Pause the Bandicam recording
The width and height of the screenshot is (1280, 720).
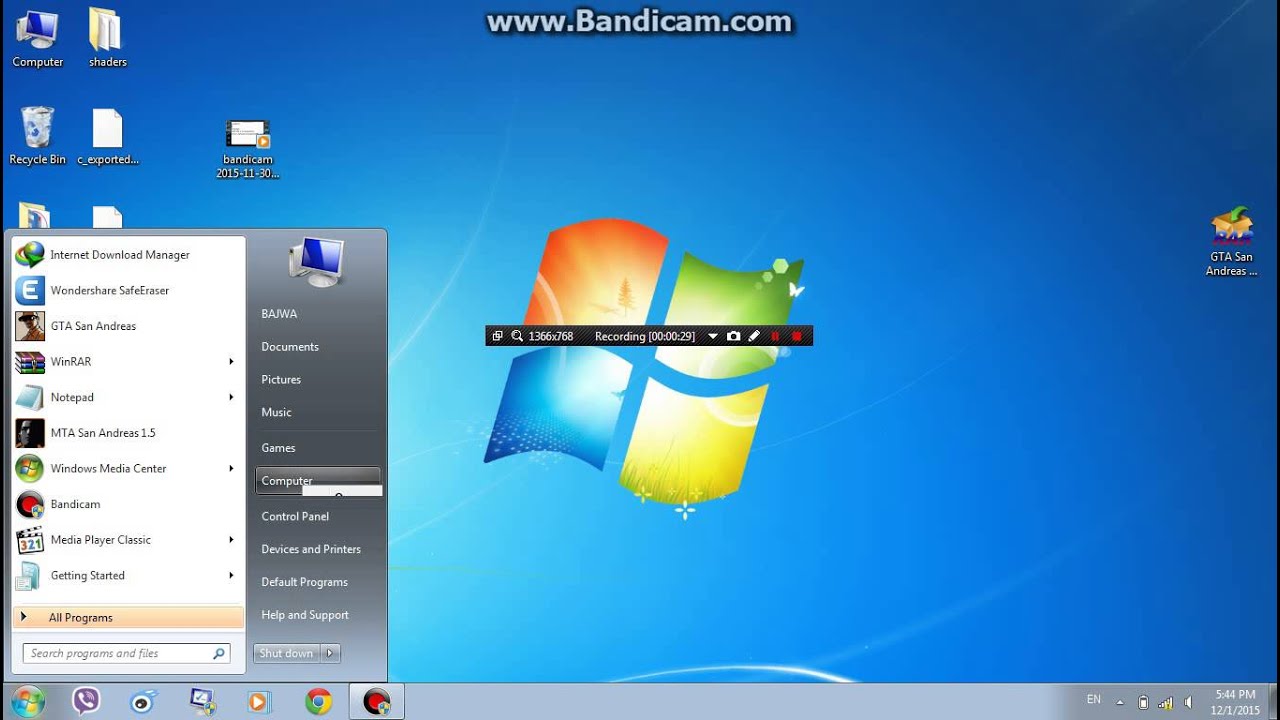pyautogui.click(x=775, y=337)
